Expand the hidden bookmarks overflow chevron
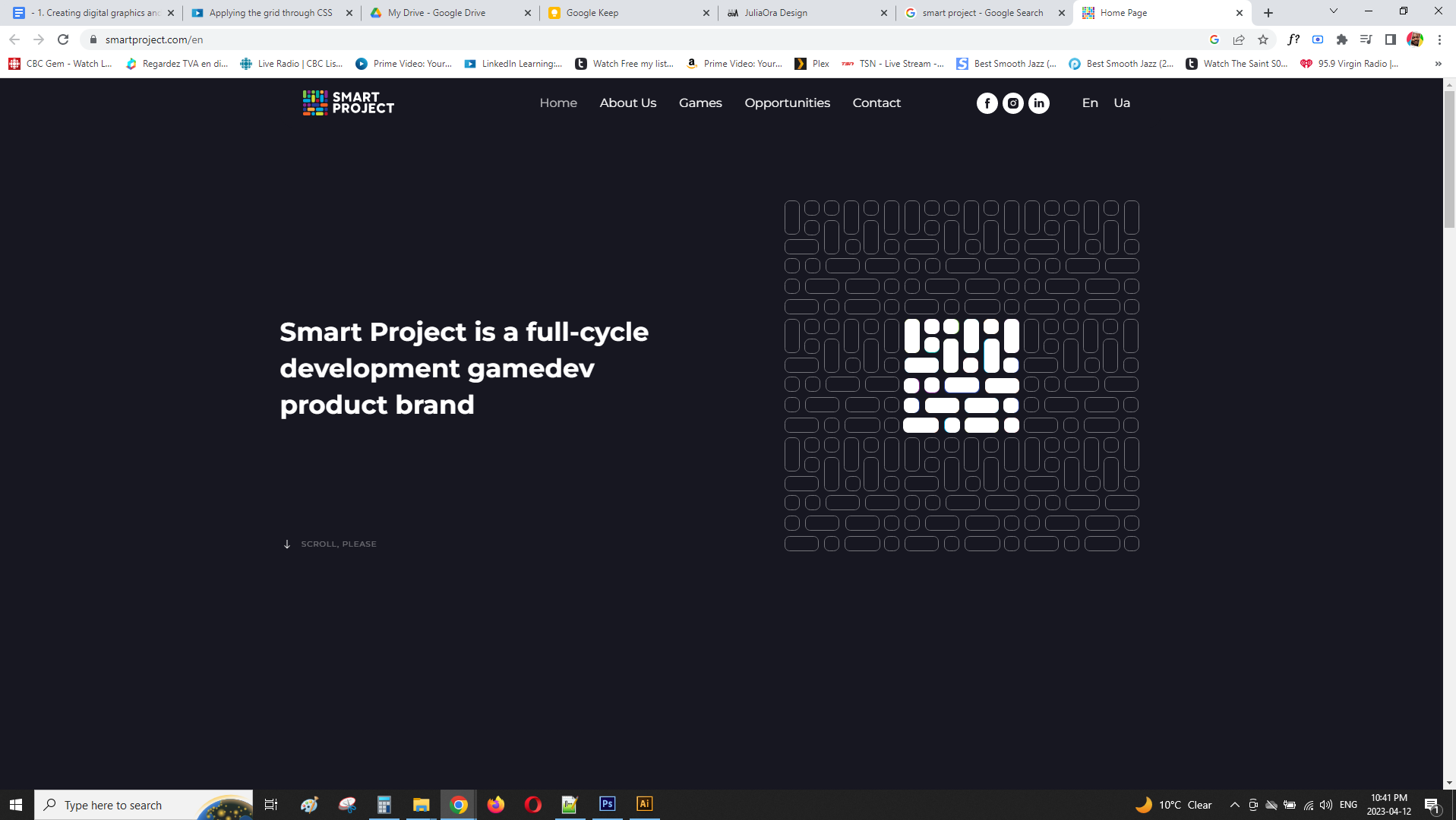 (x=1438, y=64)
